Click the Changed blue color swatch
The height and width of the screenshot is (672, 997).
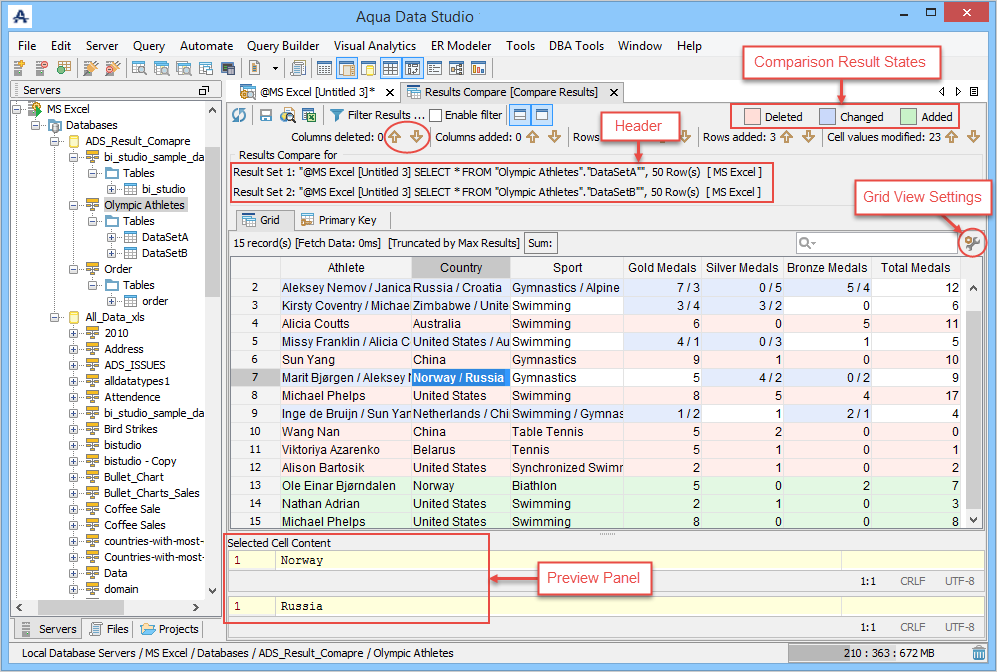pyautogui.click(x=828, y=116)
